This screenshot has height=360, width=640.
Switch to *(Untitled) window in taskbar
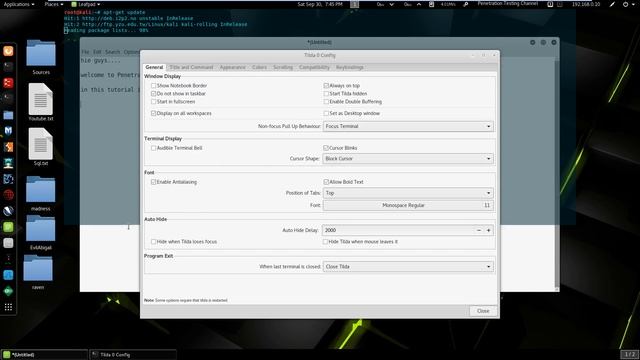coord(44,355)
